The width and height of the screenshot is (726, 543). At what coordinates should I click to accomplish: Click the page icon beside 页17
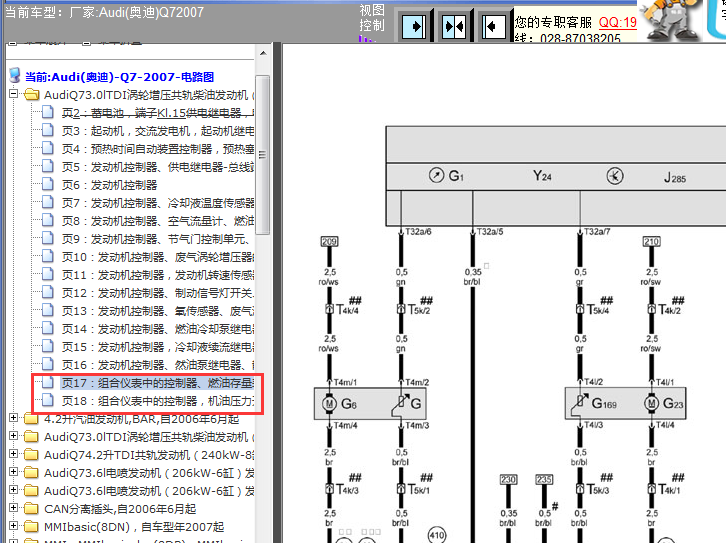pos(48,382)
